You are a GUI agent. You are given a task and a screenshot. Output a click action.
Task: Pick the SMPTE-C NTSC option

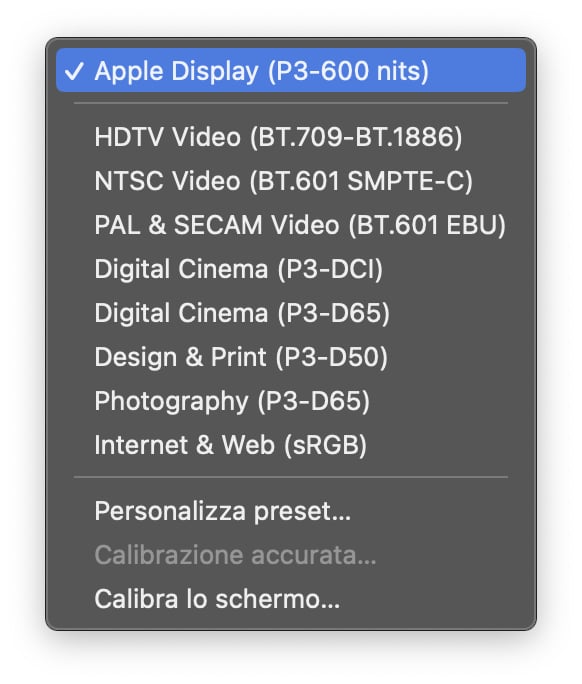point(291,181)
